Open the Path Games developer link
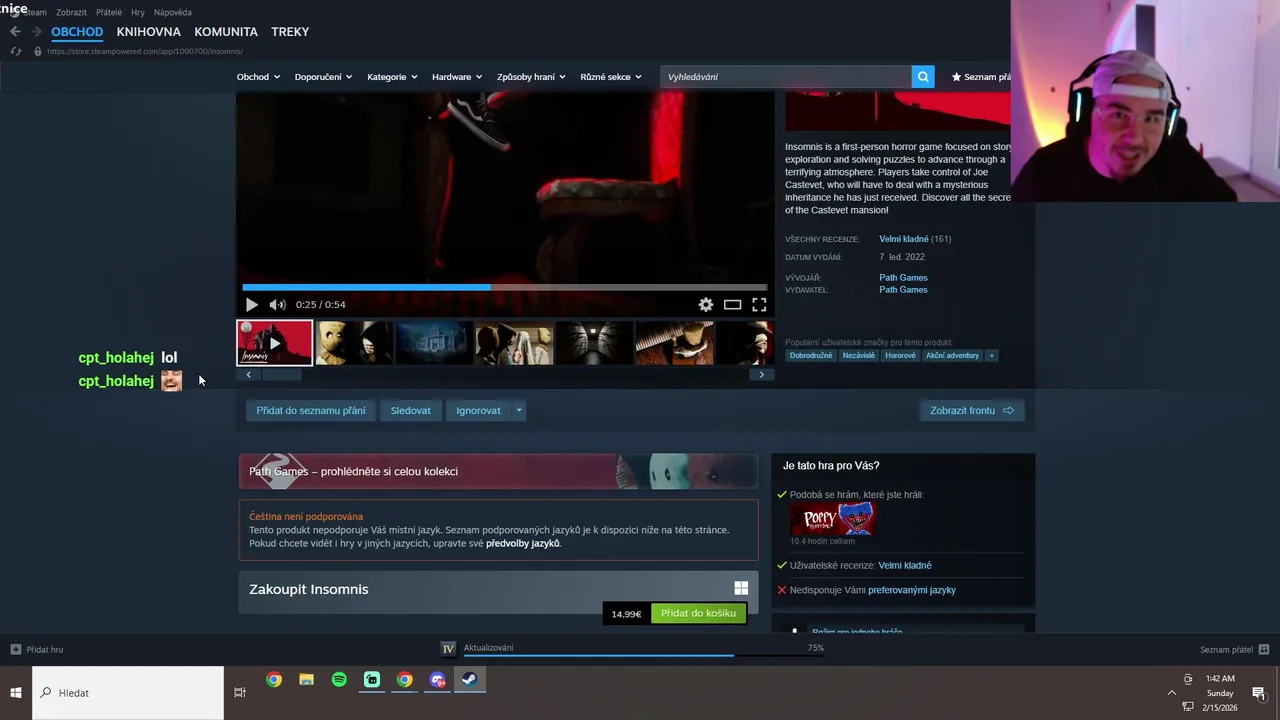The image size is (1280, 720). (x=903, y=278)
